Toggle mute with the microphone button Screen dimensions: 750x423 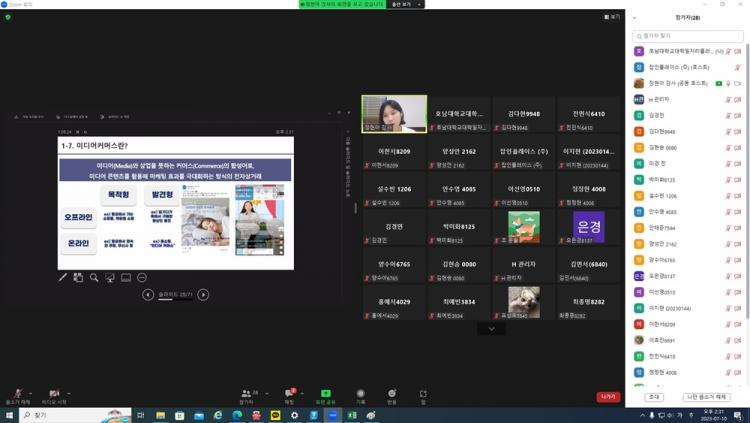click(17, 393)
